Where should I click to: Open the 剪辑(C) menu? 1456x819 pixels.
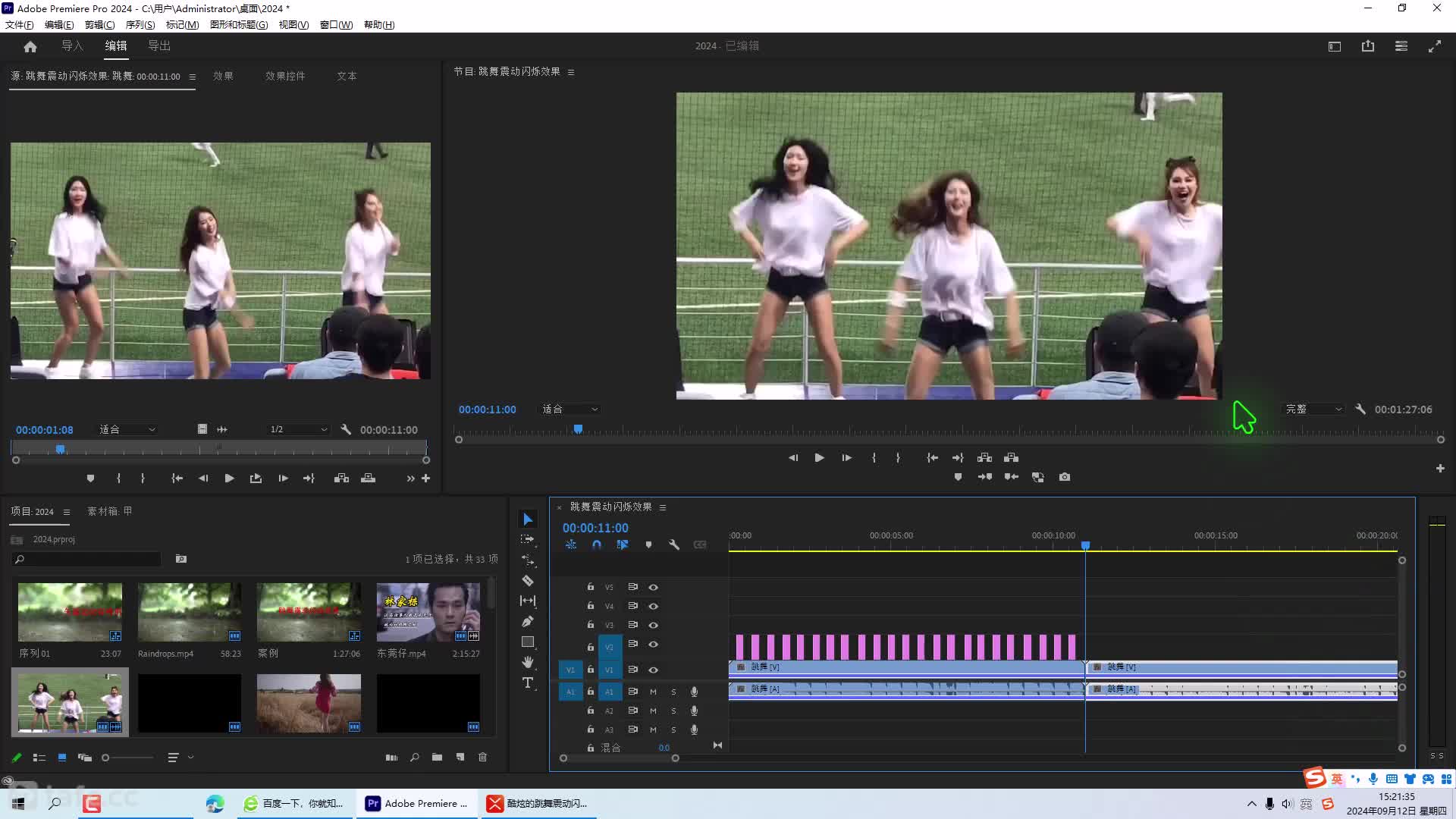(99, 24)
